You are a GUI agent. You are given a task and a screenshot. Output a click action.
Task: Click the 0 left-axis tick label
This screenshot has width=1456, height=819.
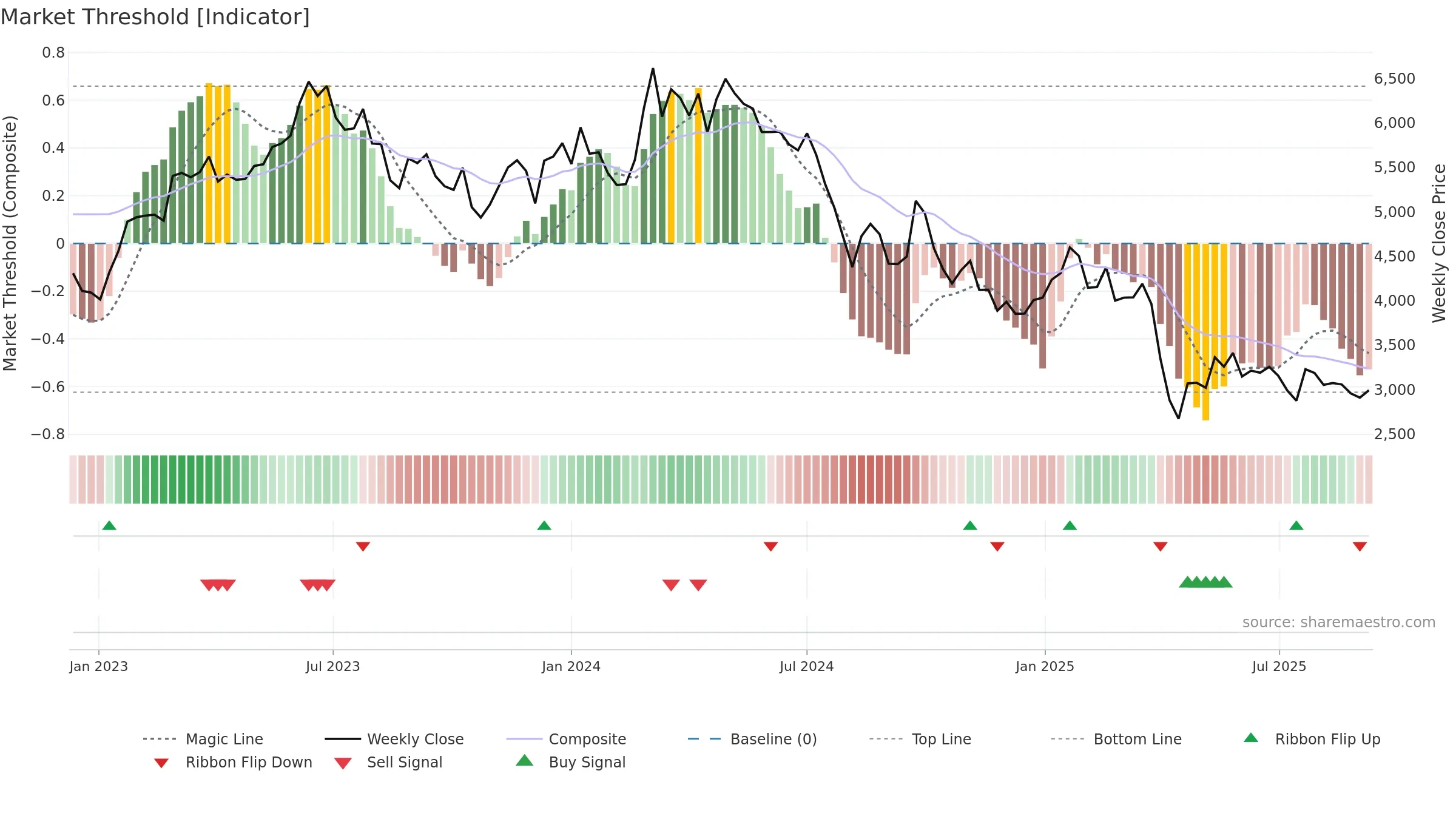(x=60, y=243)
